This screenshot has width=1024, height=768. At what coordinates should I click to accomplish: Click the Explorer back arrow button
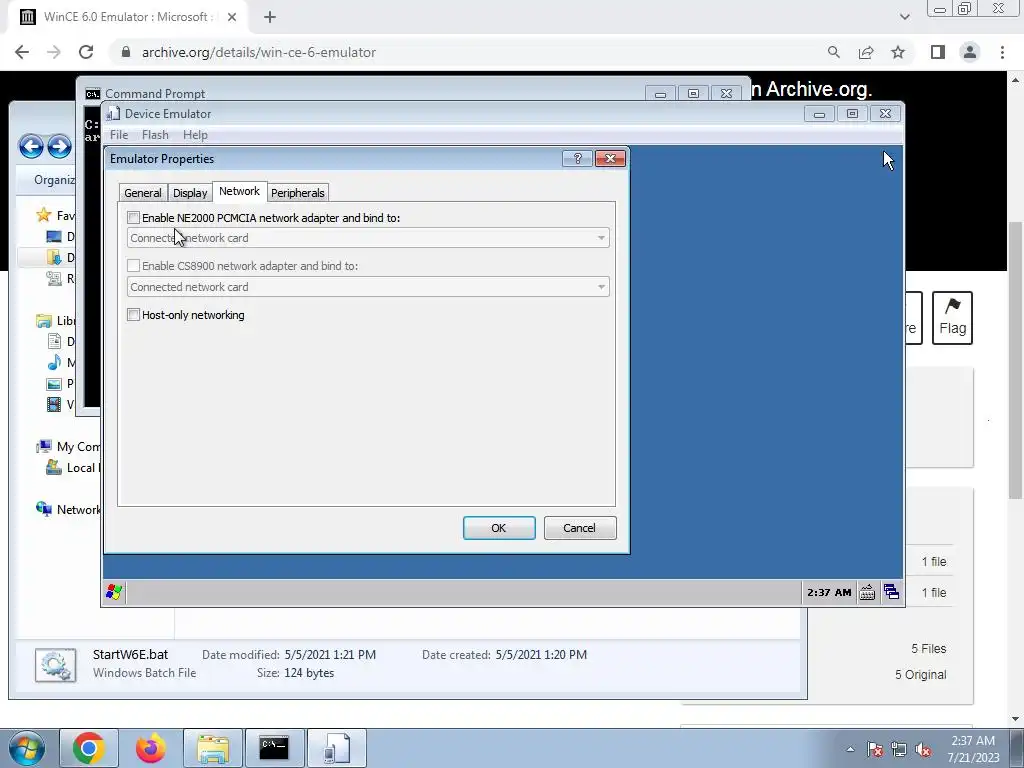coord(31,146)
